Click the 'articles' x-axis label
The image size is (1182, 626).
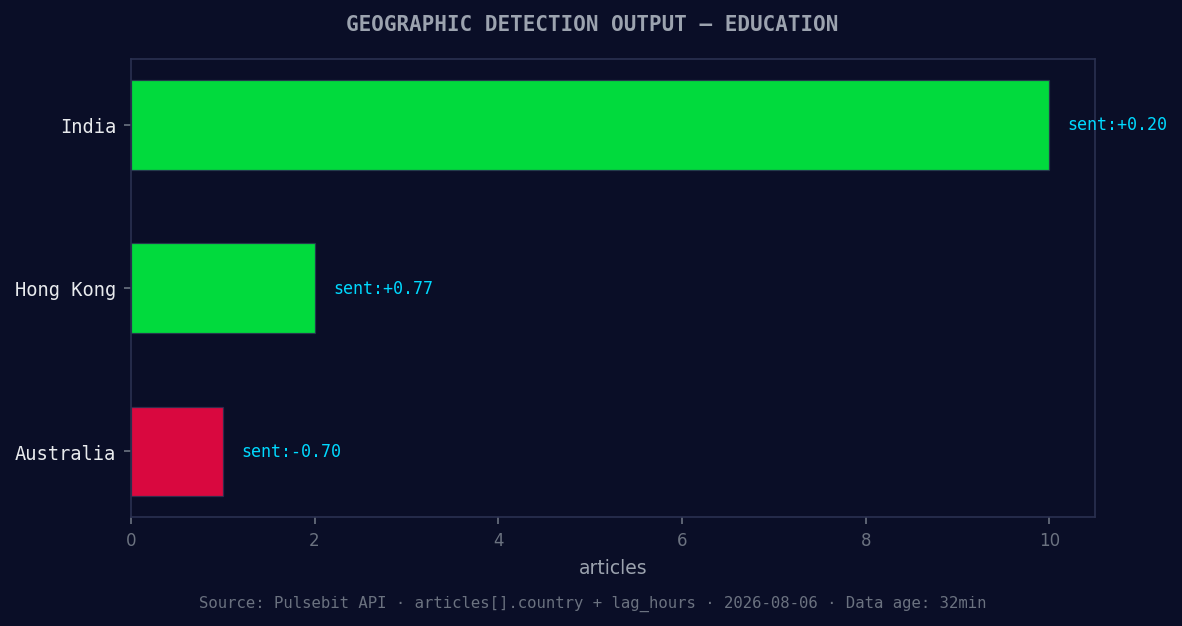[612, 567]
